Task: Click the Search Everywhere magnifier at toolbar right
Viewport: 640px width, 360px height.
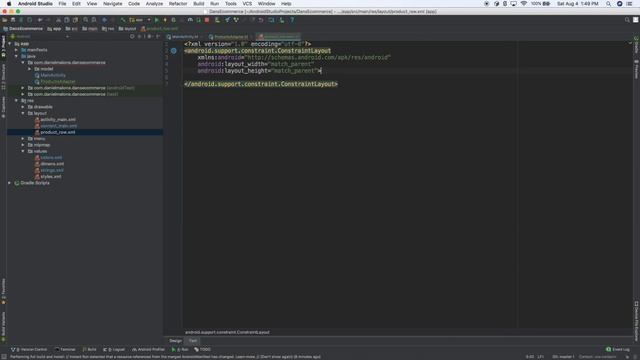Action: (627, 20)
